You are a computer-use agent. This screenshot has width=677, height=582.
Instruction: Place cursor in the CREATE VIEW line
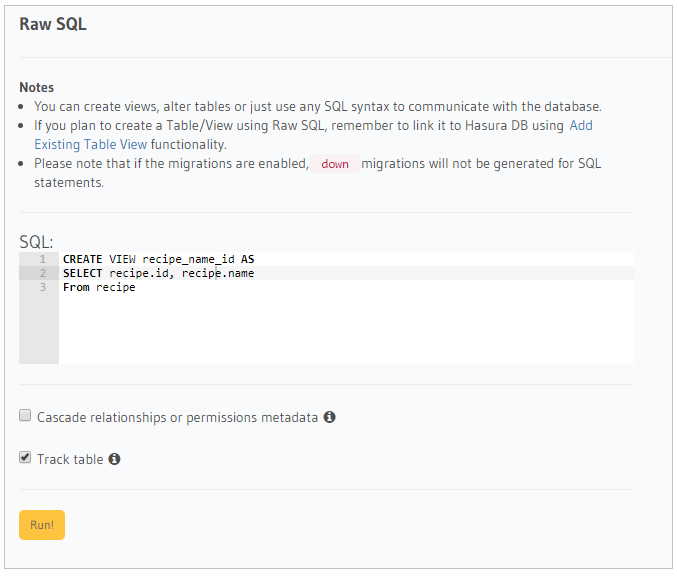(346, 259)
